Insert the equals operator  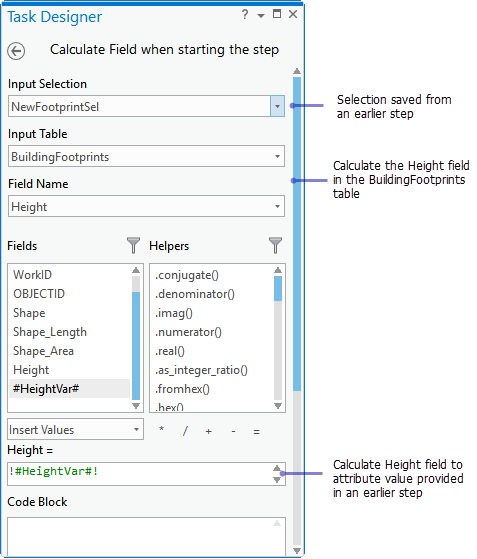coord(257,432)
